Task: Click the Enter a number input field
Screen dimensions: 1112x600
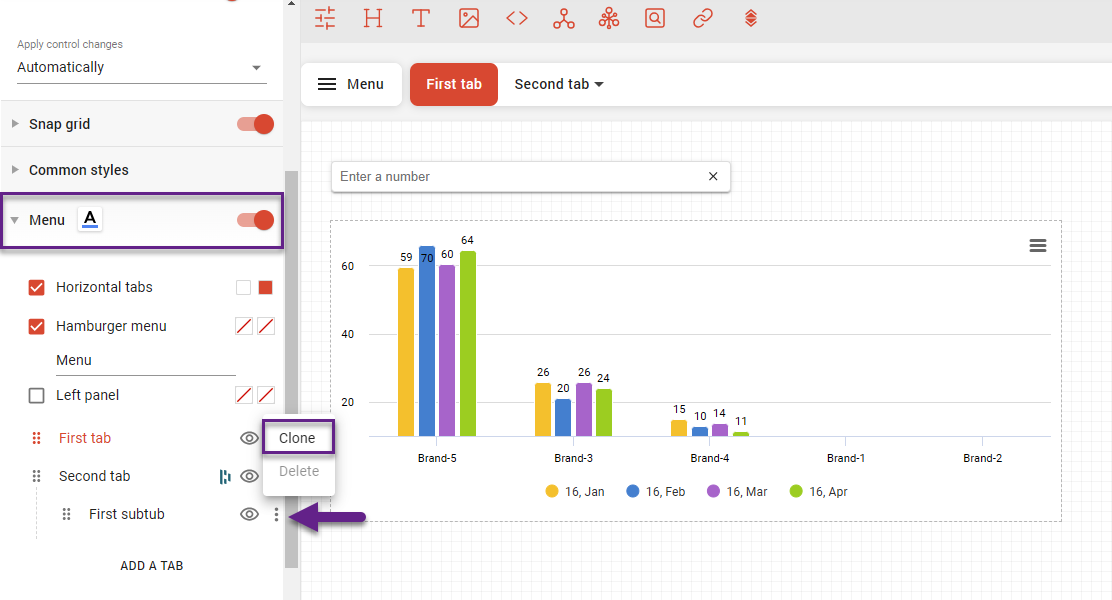Action: point(520,177)
